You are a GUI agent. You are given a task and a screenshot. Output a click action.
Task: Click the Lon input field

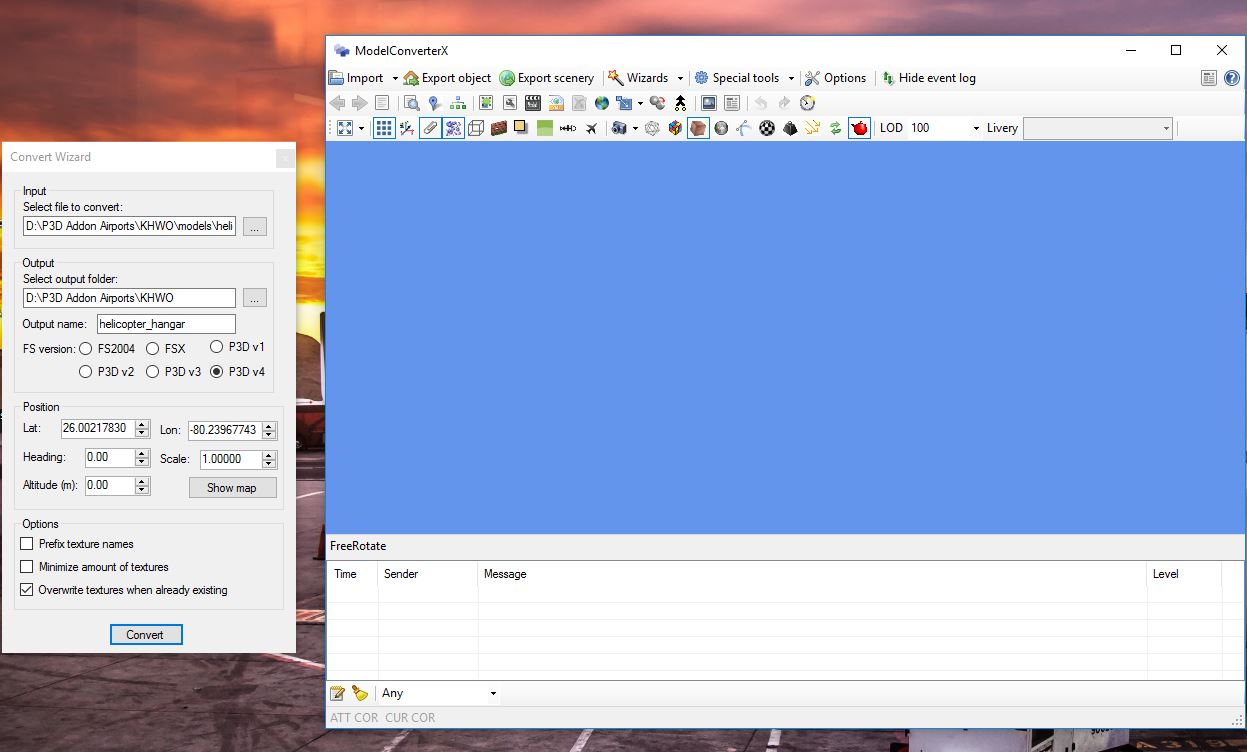(223, 430)
